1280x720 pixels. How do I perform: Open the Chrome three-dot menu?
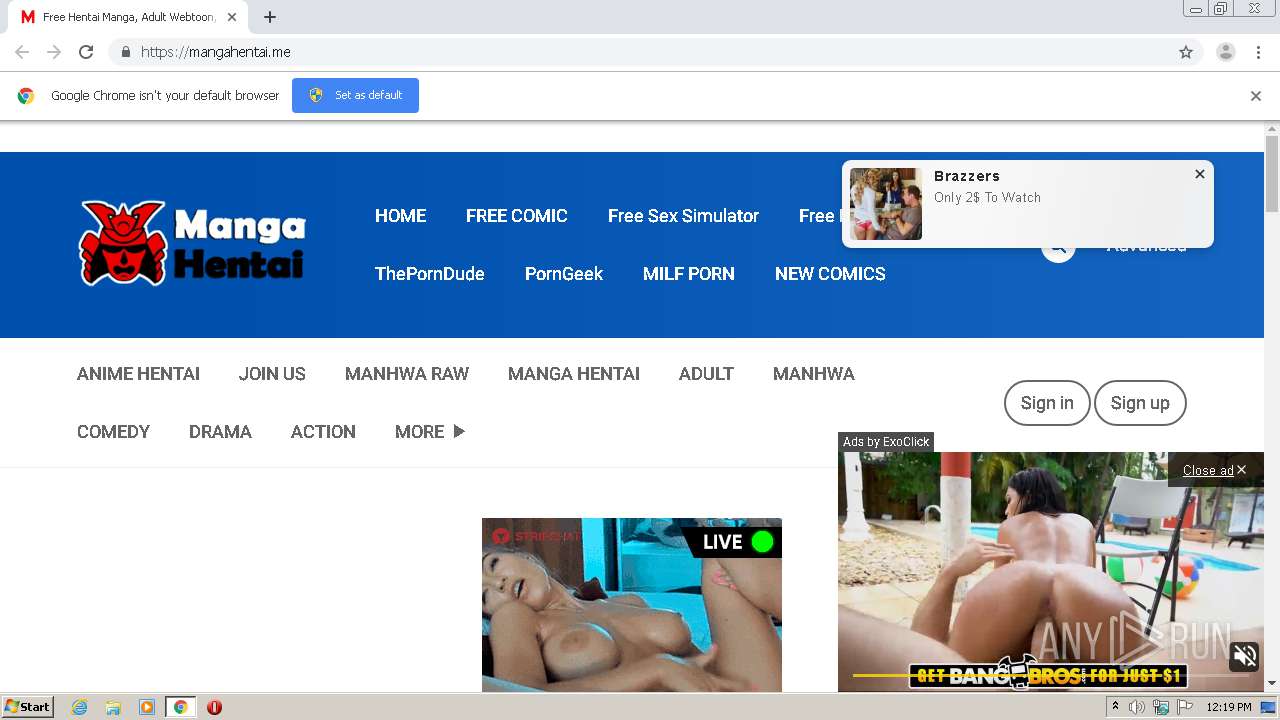[x=1259, y=52]
